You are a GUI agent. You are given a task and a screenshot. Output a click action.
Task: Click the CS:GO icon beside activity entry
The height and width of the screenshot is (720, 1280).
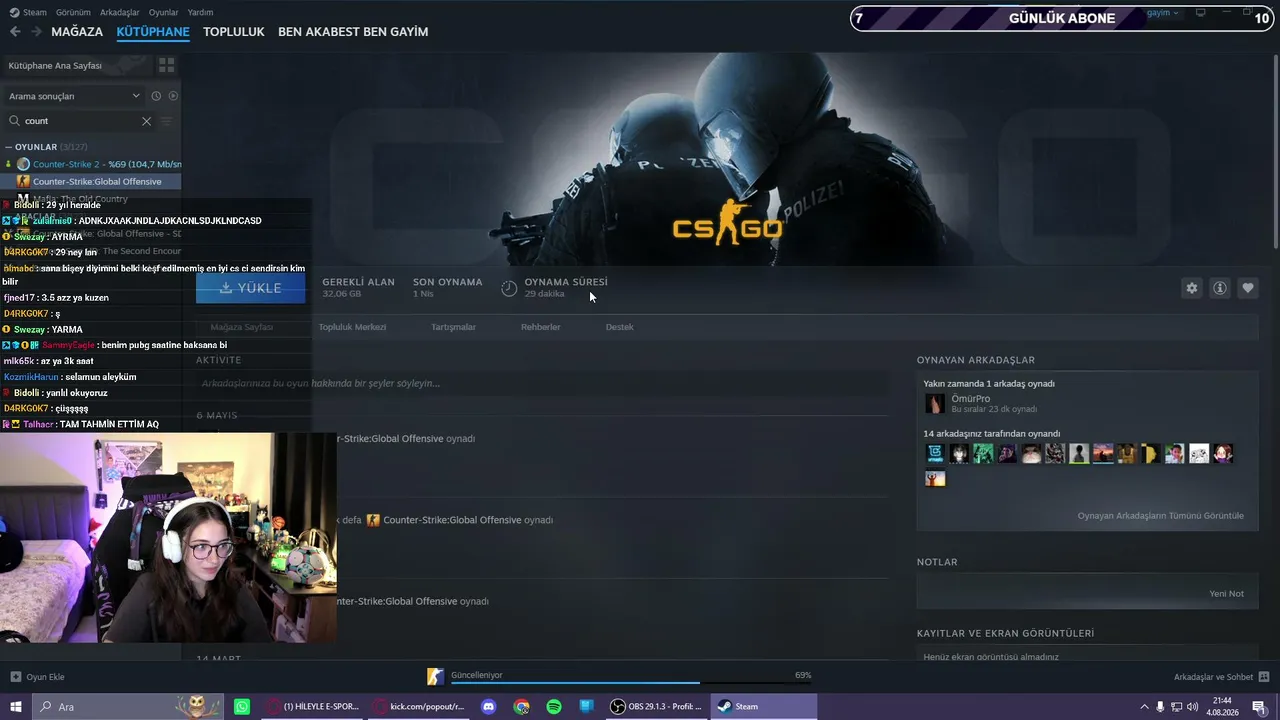[x=373, y=520]
